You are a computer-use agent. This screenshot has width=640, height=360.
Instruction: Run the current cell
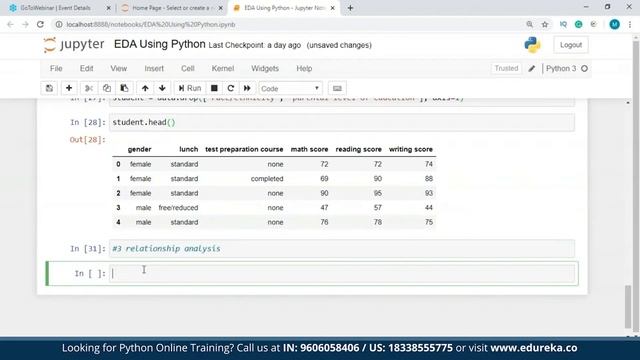tap(190, 88)
